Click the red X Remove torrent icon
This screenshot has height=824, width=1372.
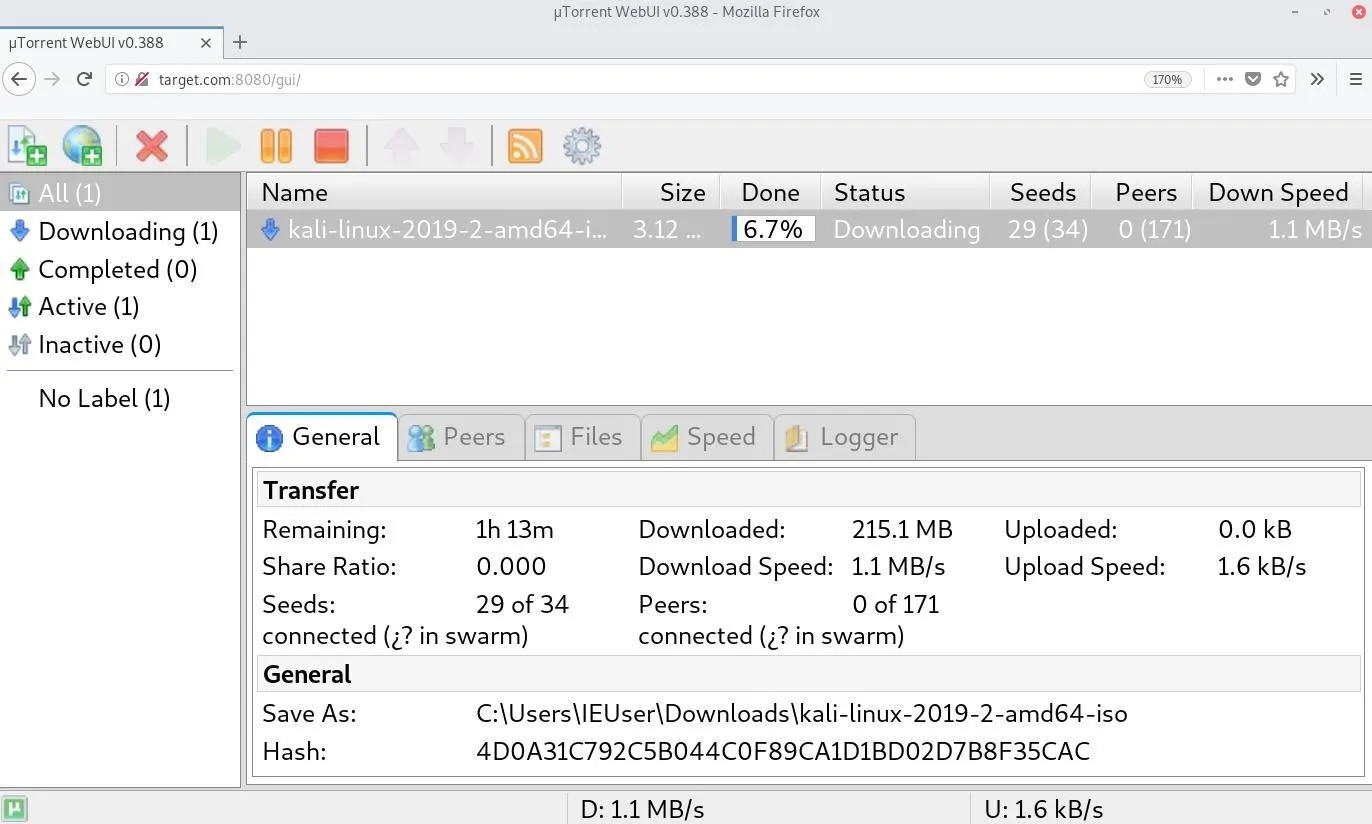151,146
